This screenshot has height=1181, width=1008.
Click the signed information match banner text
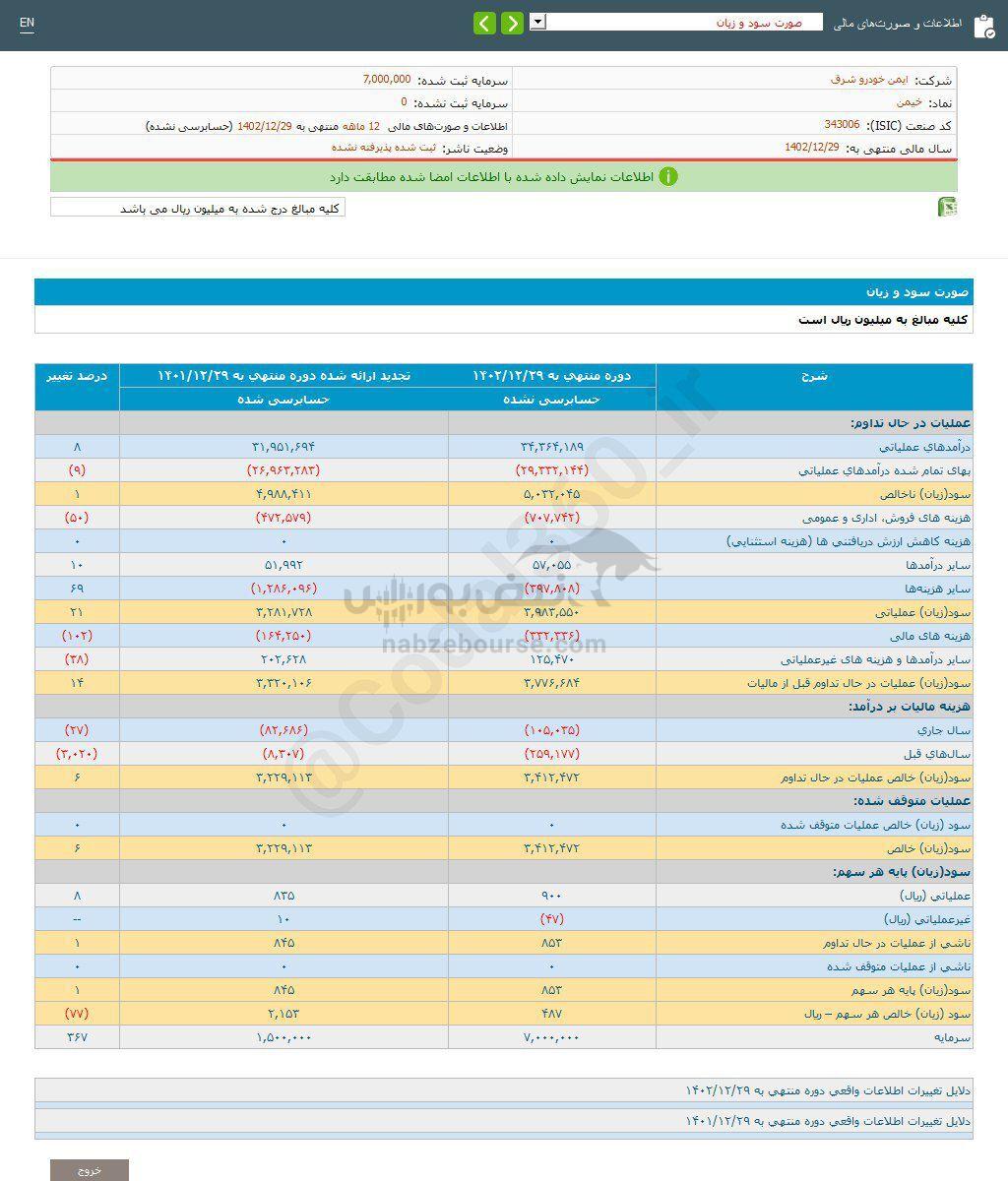[x=491, y=177]
